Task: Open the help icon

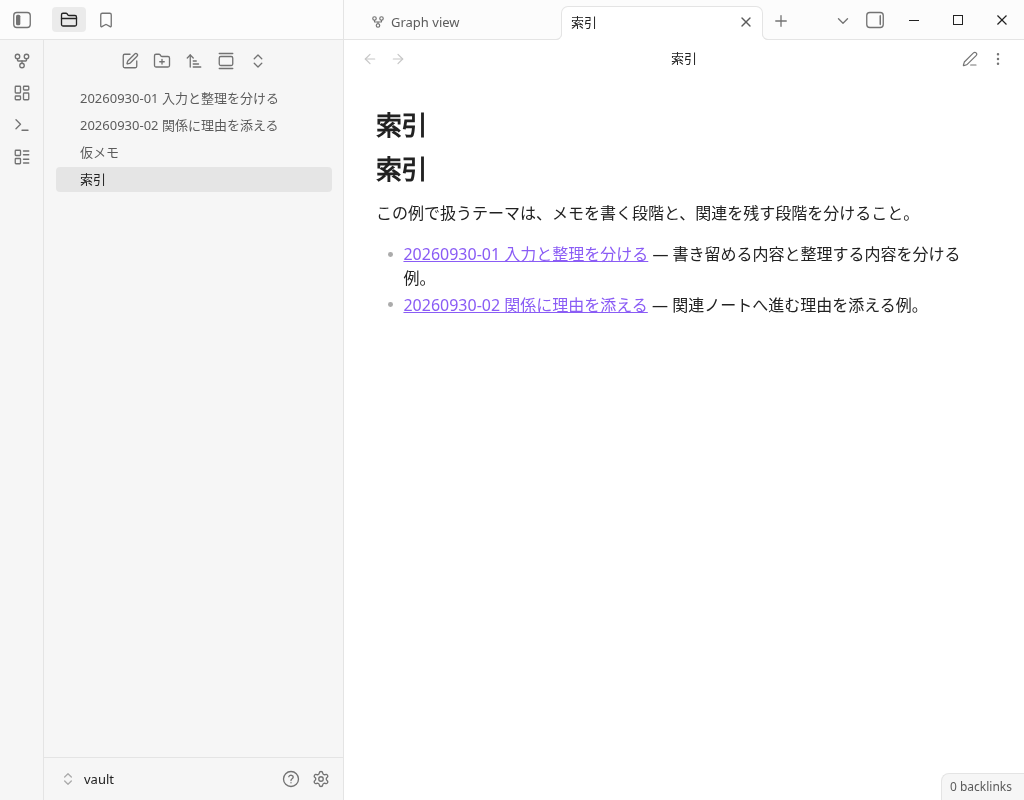Action: tap(291, 779)
